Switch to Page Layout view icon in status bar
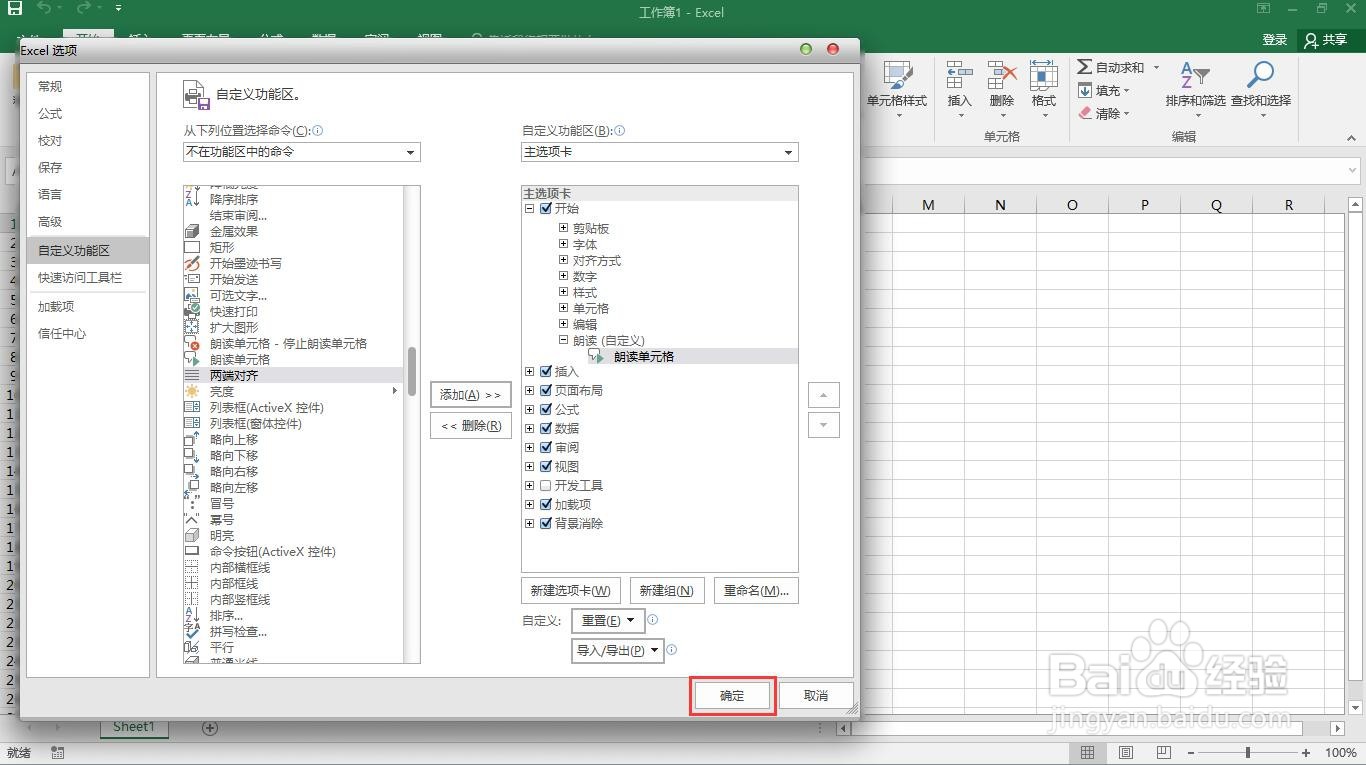Image resolution: width=1366 pixels, height=765 pixels. (1126, 752)
